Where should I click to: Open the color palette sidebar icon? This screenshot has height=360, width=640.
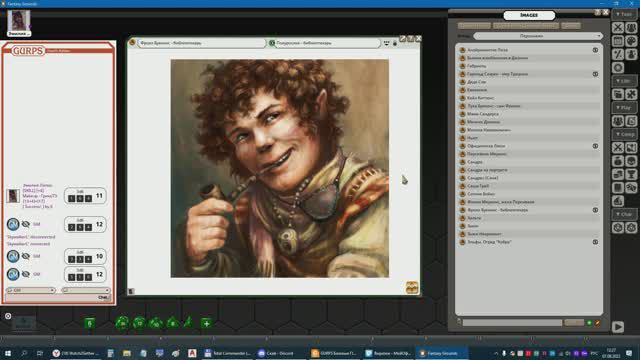(631, 41)
